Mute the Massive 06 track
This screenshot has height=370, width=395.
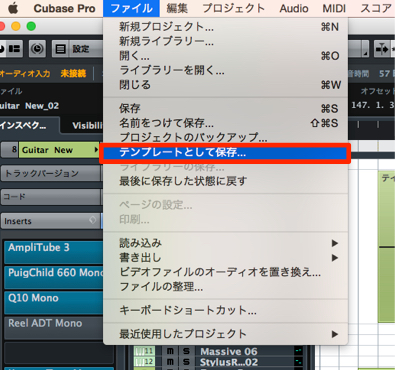pos(170,351)
